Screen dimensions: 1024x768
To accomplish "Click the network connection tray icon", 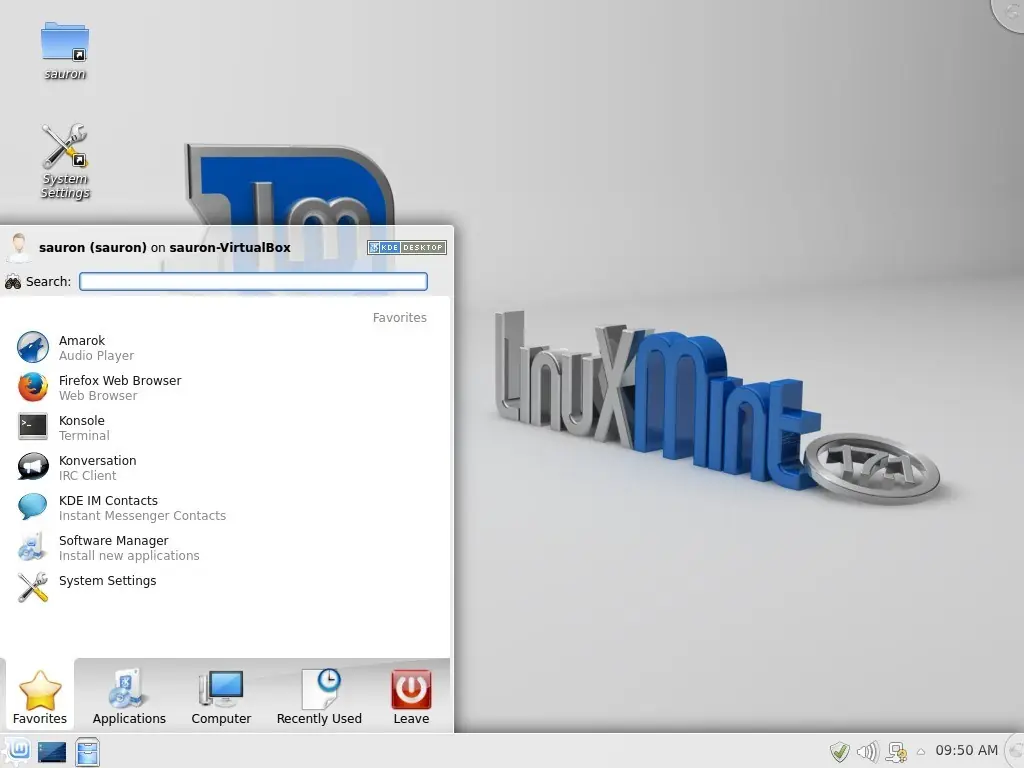I will (897, 752).
